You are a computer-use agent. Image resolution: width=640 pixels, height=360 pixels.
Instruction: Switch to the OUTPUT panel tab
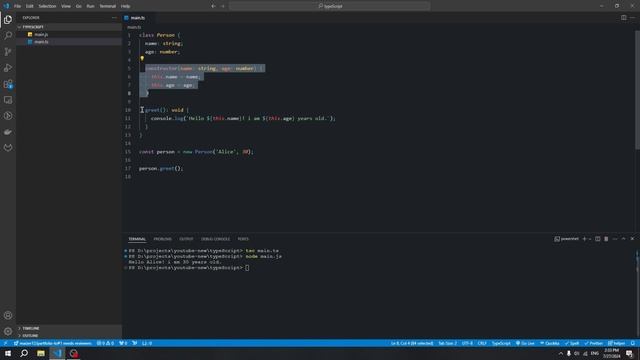point(186,239)
